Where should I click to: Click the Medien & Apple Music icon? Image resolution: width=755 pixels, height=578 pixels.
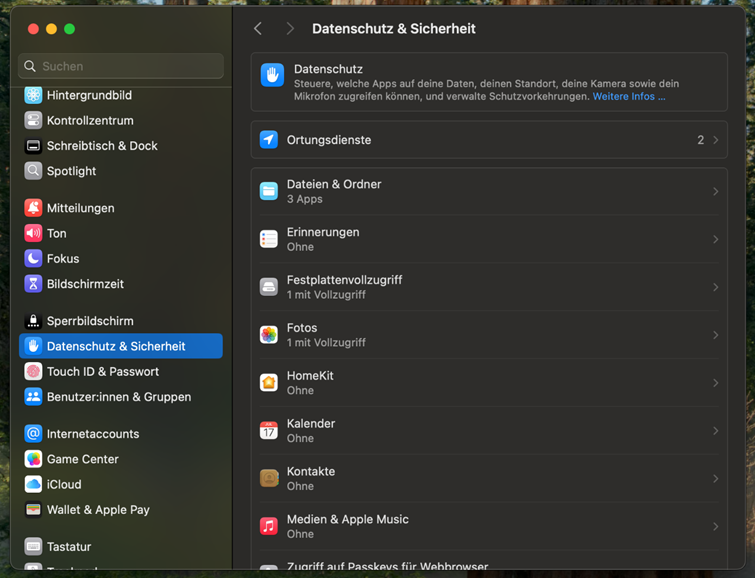pos(269,526)
